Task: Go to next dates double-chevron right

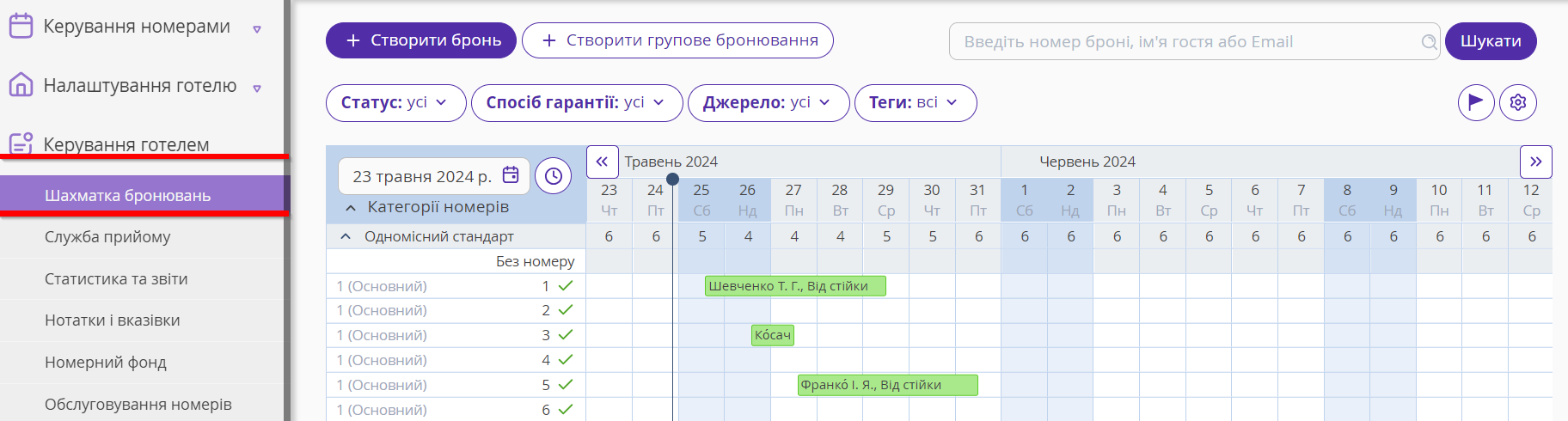Action: [x=1535, y=162]
